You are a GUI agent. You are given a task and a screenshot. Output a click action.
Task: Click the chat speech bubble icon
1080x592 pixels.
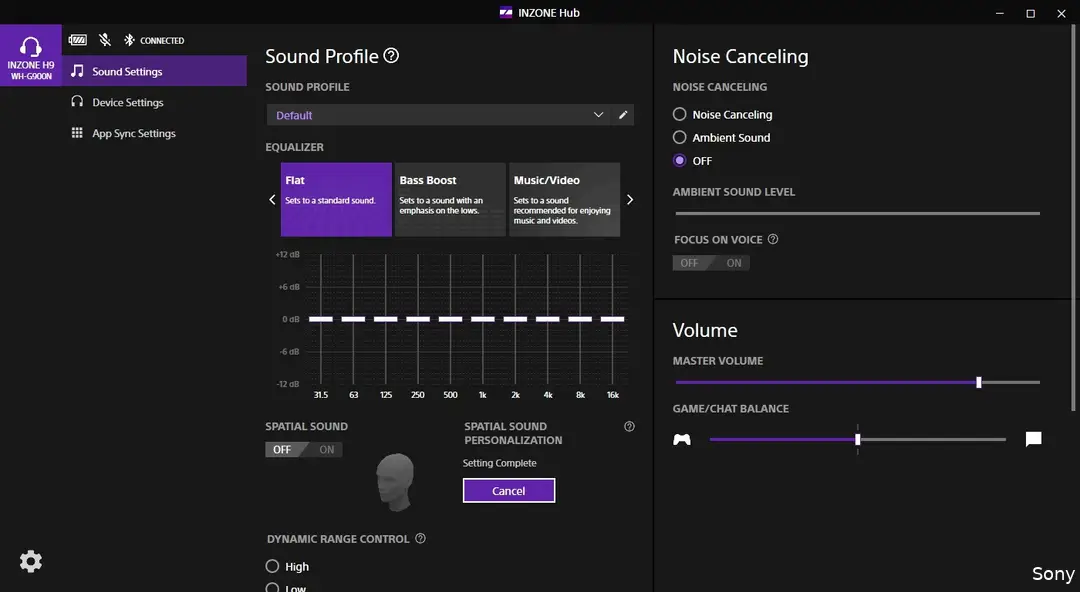tap(1033, 439)
